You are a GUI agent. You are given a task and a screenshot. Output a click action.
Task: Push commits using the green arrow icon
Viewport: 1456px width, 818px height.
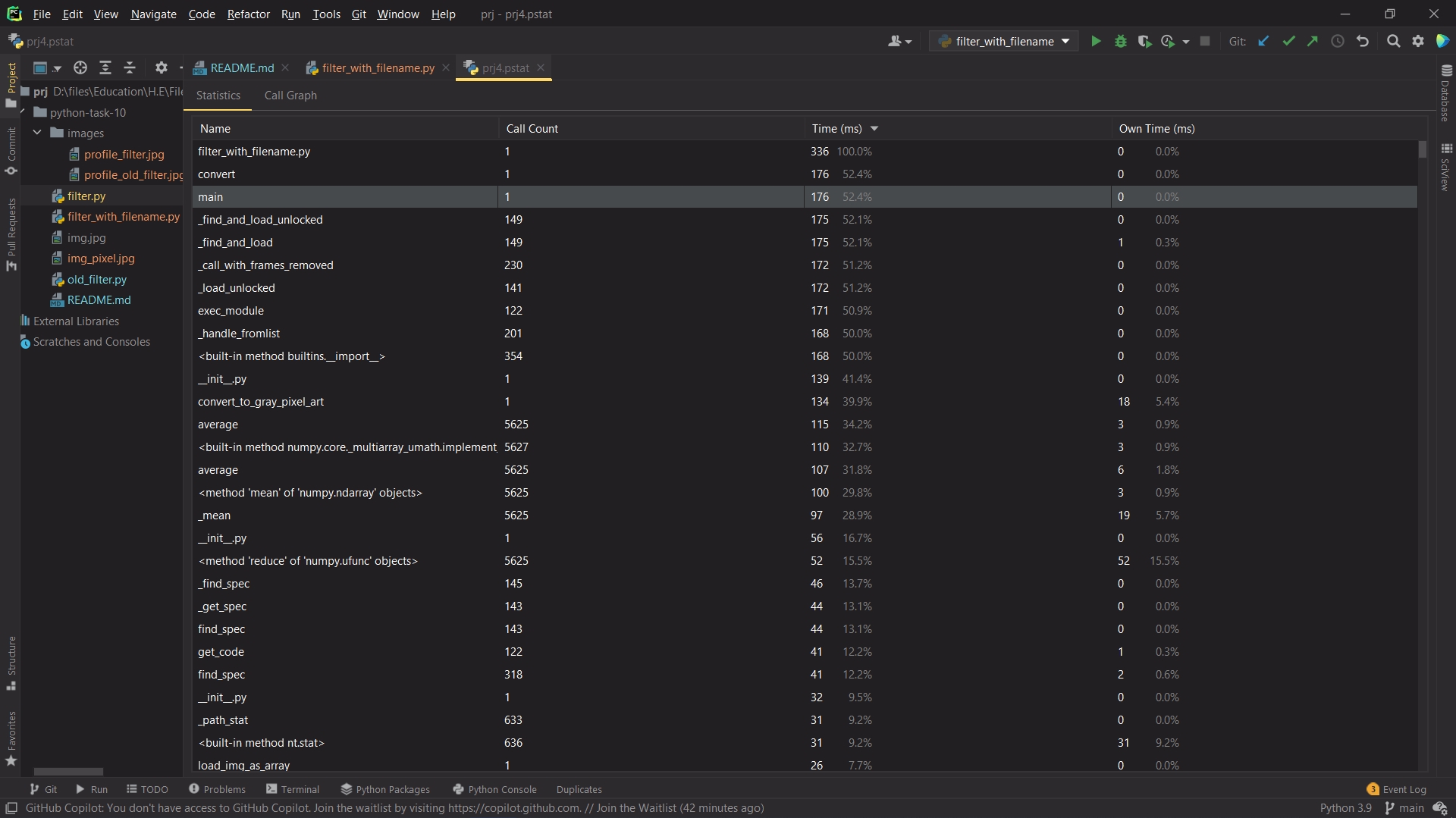1313,41
